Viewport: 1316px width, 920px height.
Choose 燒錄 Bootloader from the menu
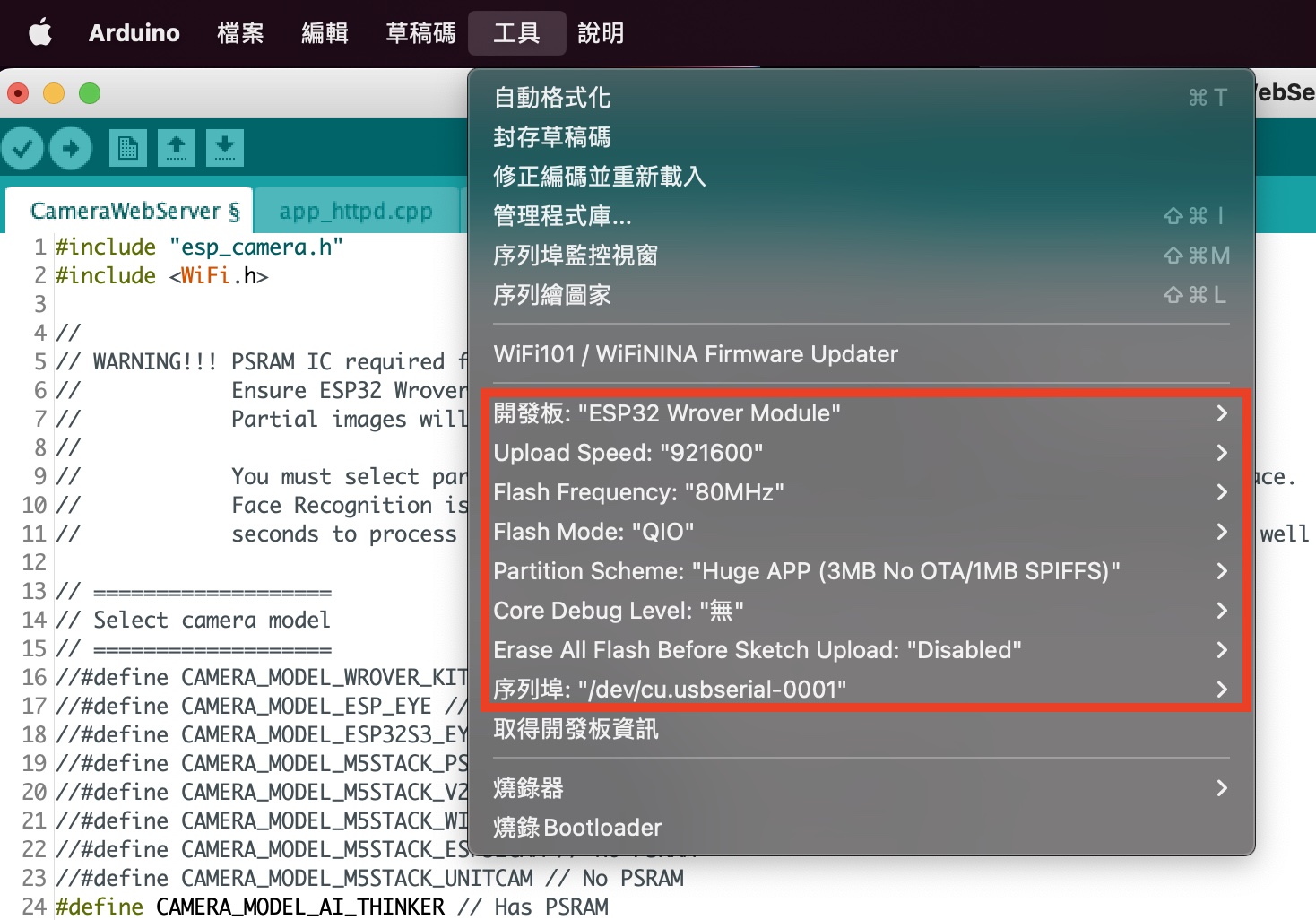click(x=861, y=828)
